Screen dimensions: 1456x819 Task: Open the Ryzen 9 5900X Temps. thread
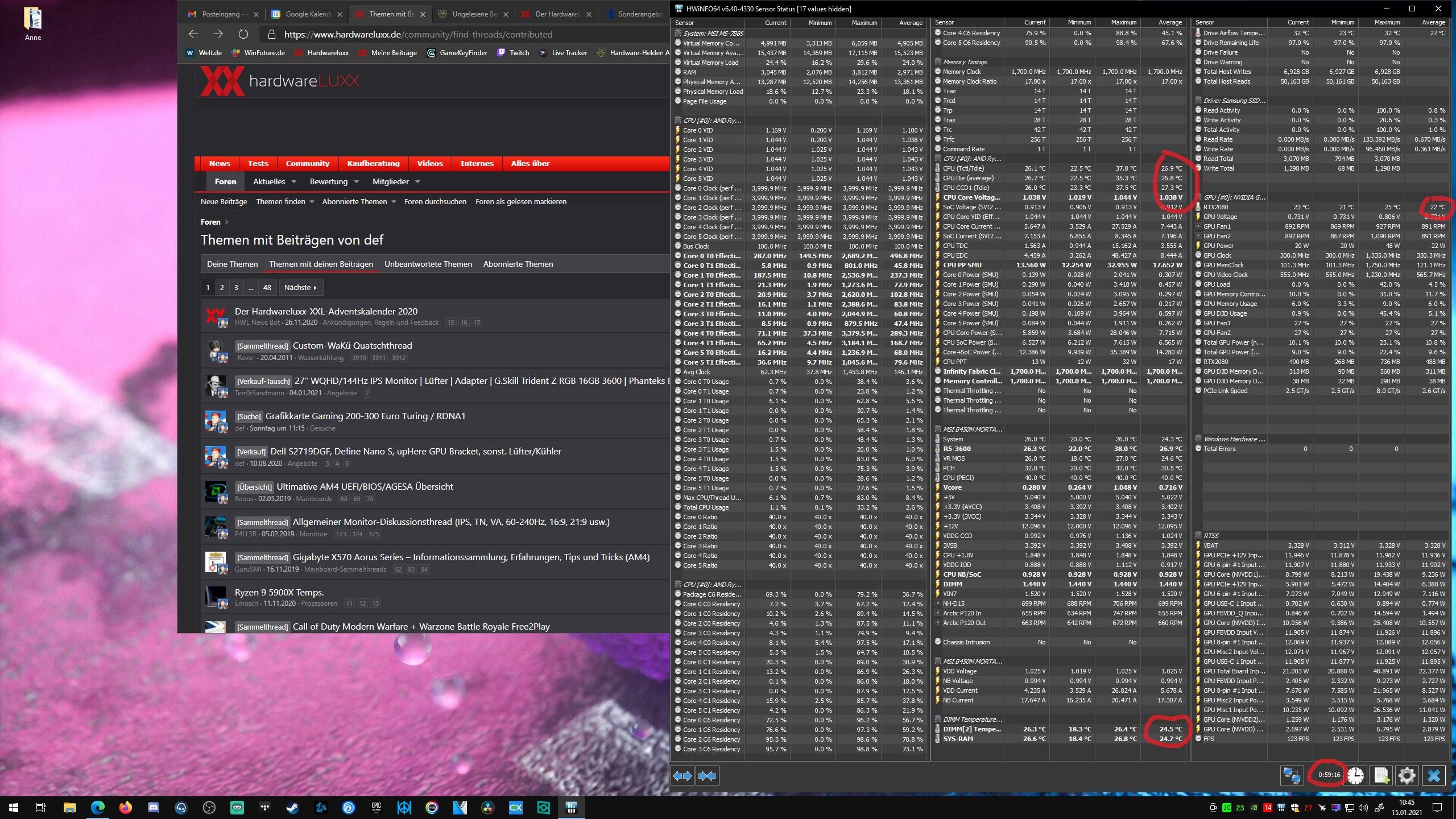(x=279, y=592)
